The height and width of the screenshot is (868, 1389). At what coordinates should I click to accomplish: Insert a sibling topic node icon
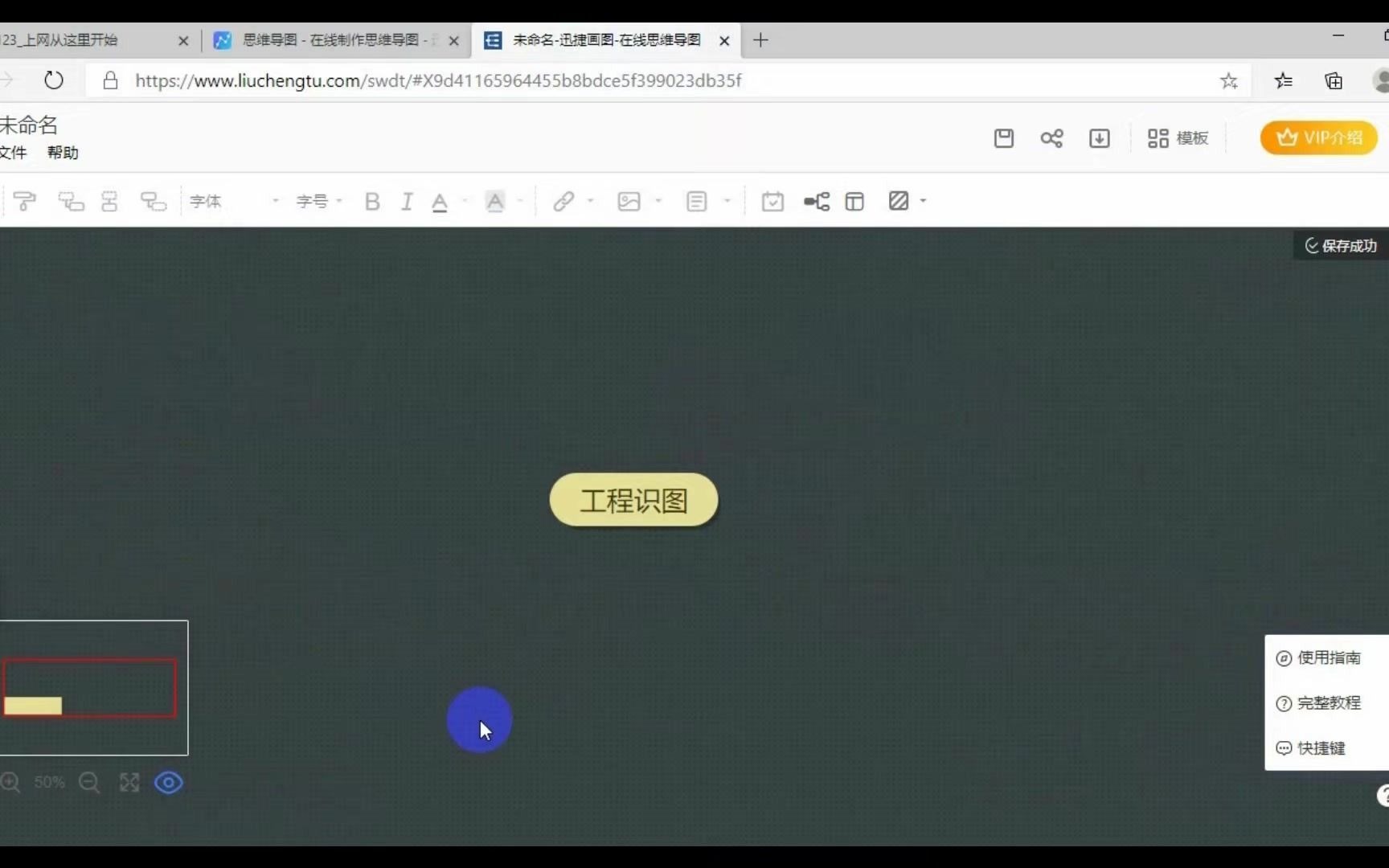click(x=109, y=201)
